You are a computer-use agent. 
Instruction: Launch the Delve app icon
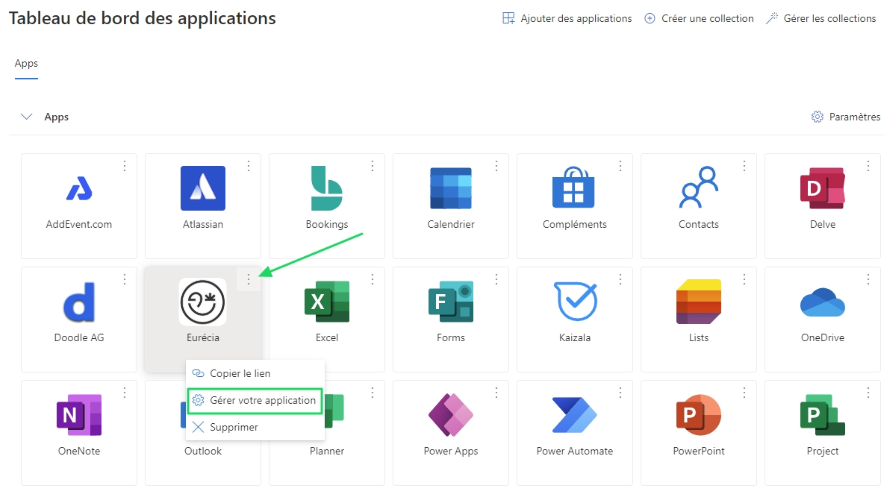[x=823, y=188]
